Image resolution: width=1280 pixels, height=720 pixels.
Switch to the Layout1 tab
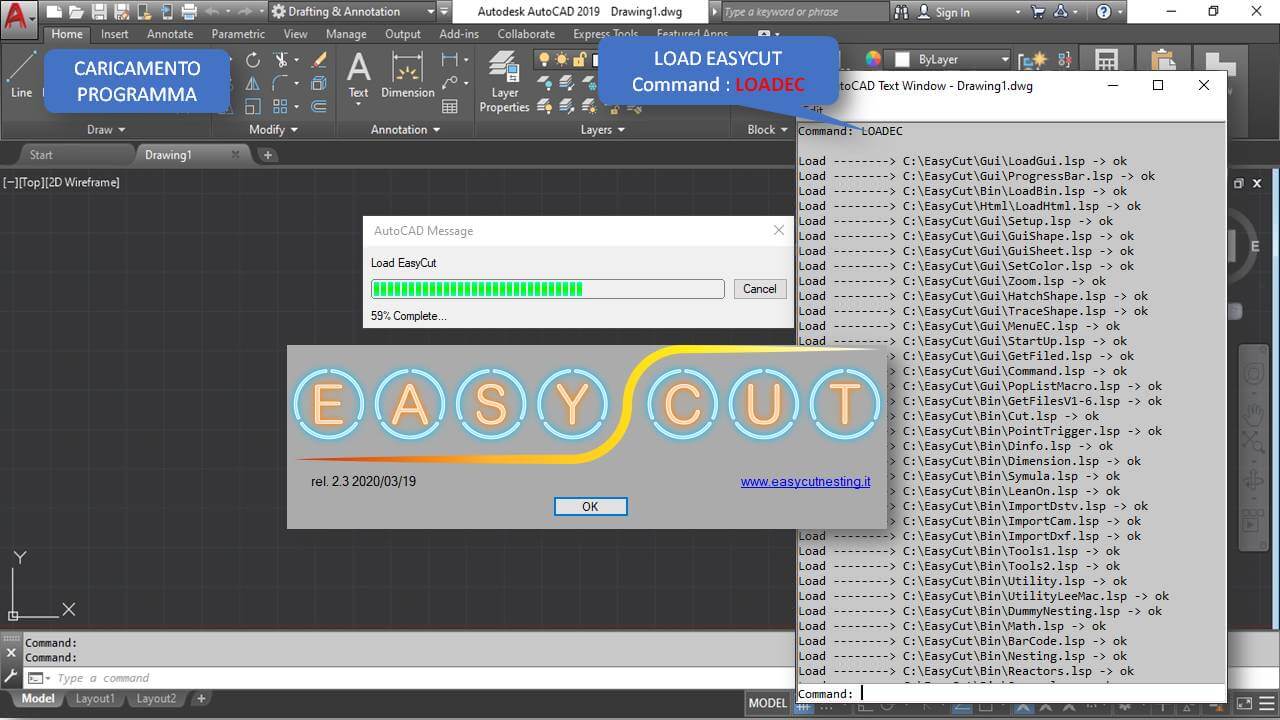[95, 699]
